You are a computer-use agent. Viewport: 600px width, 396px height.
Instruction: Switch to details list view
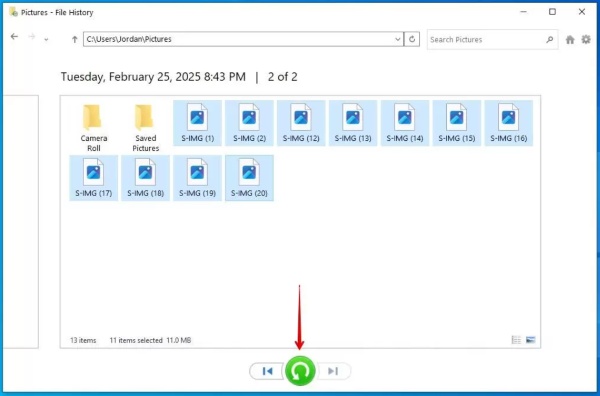(516, 340)
